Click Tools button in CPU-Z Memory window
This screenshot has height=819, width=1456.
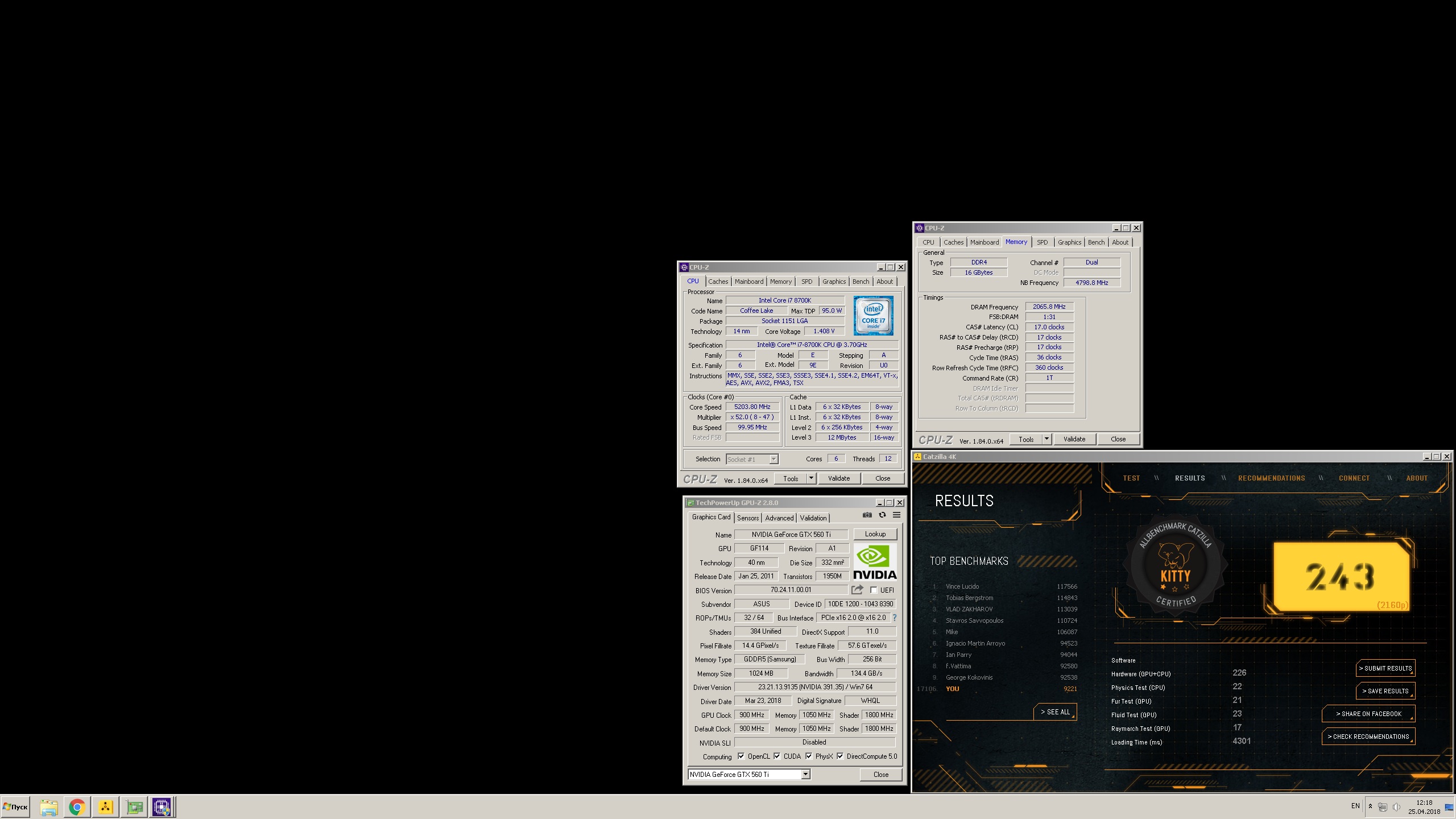point(1026,439)
